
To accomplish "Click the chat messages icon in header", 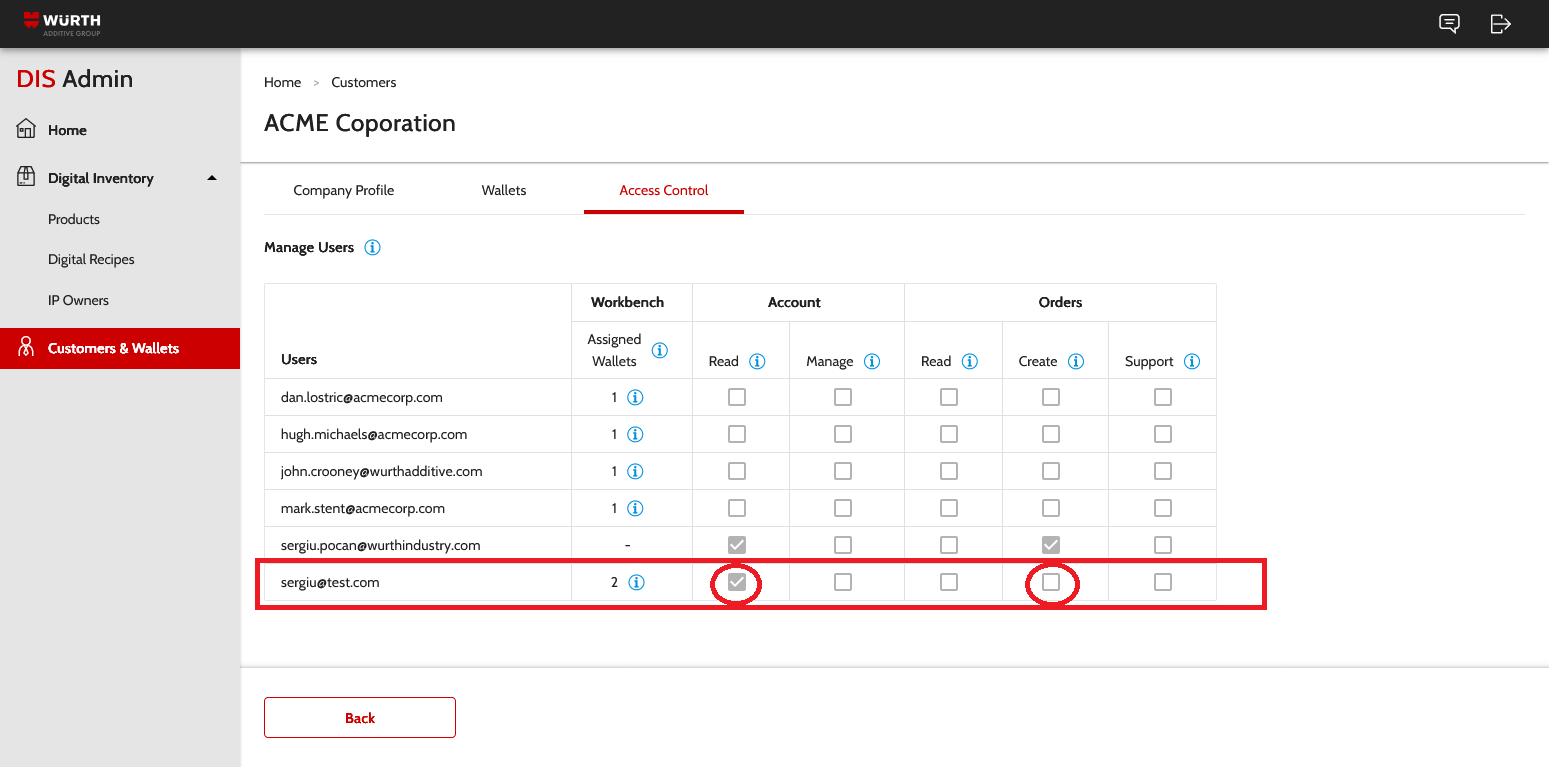I will click(1449, 24).
